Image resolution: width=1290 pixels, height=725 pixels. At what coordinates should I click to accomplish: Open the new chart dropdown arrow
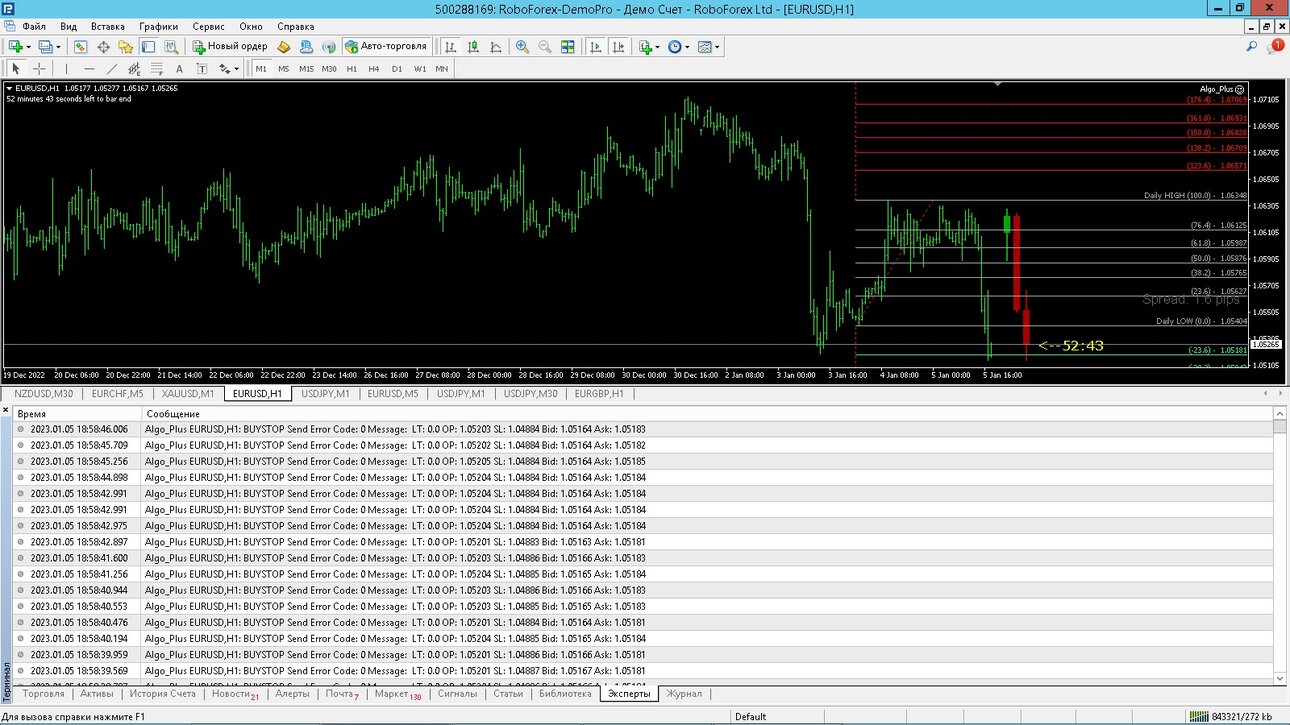(x=29, y=47)
